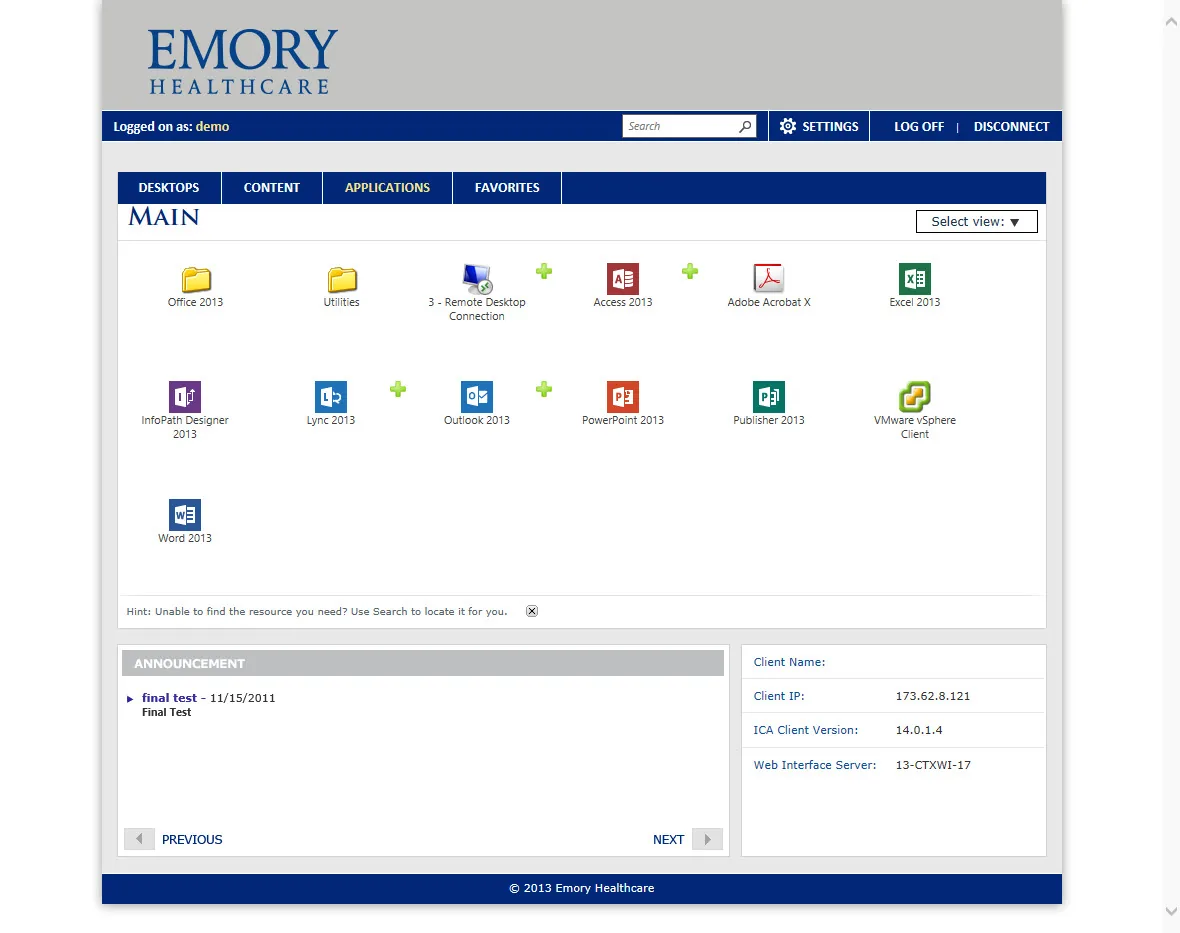The height and width of the screenshot is (933, 1180).
Task: Click the previous announcement arrow
Action: [139, 839]
